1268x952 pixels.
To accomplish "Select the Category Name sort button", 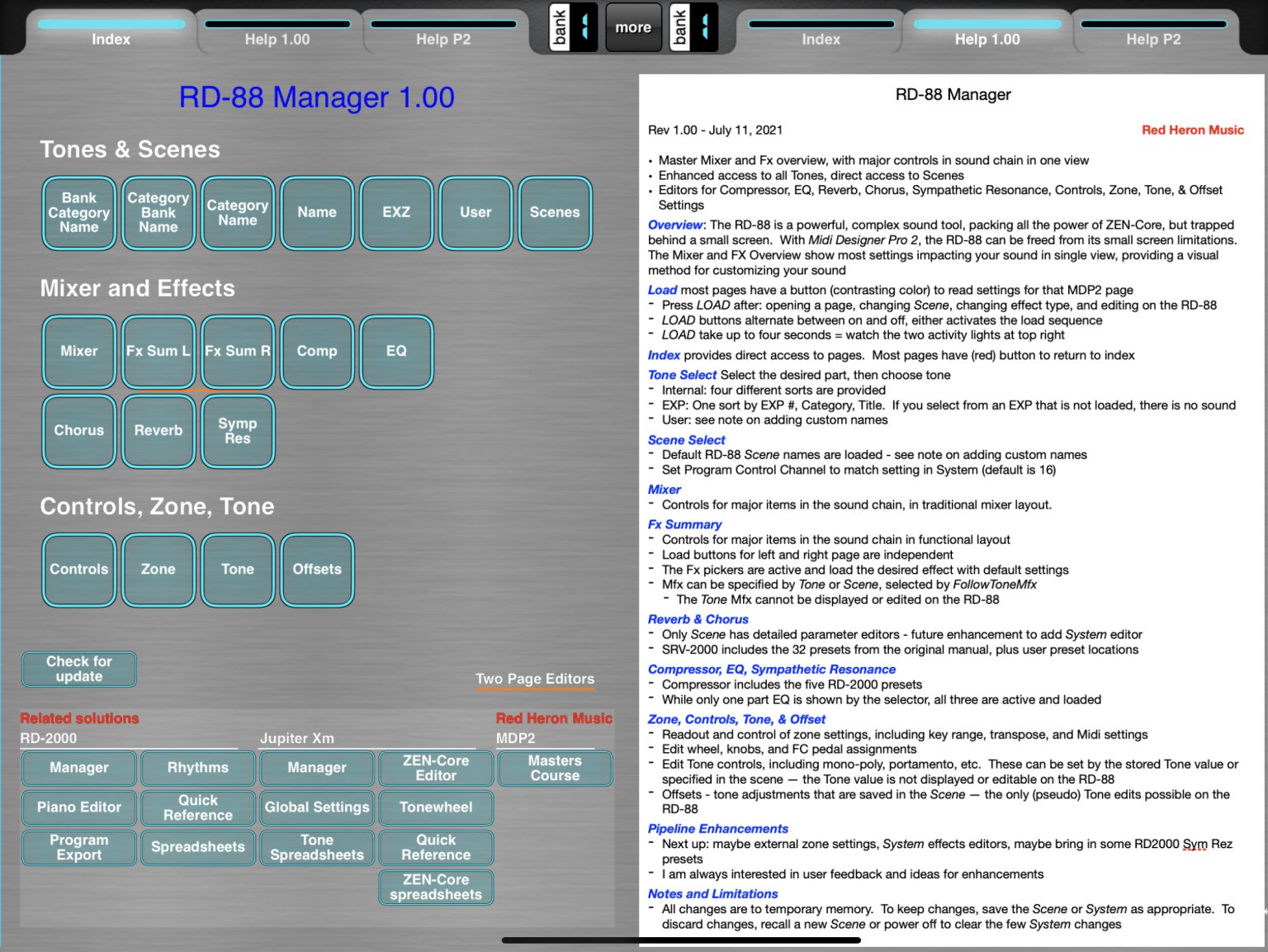I will coord(238,213).
